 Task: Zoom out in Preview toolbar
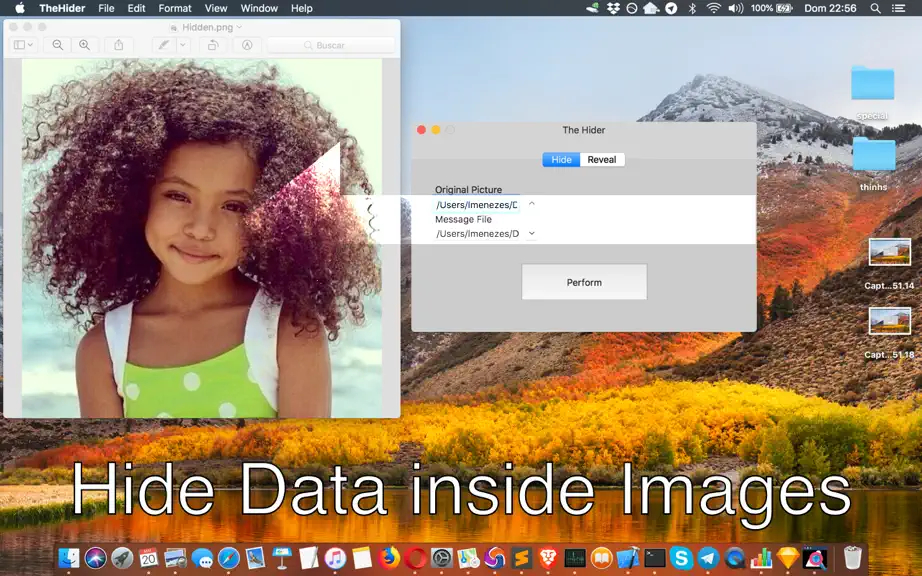tap(58, 45)
